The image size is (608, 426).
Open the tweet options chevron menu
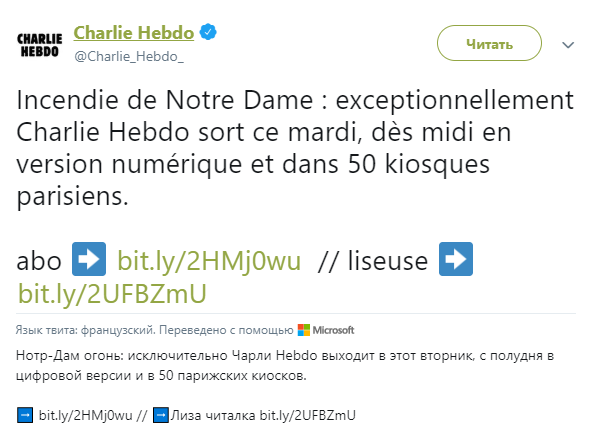pos(568,45)
